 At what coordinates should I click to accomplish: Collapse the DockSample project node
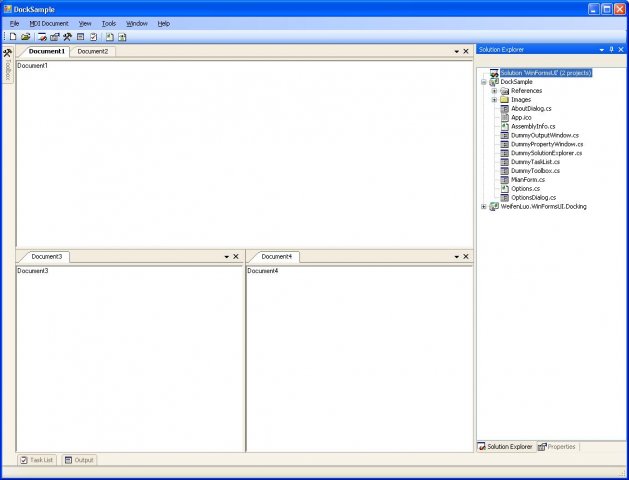484,82
